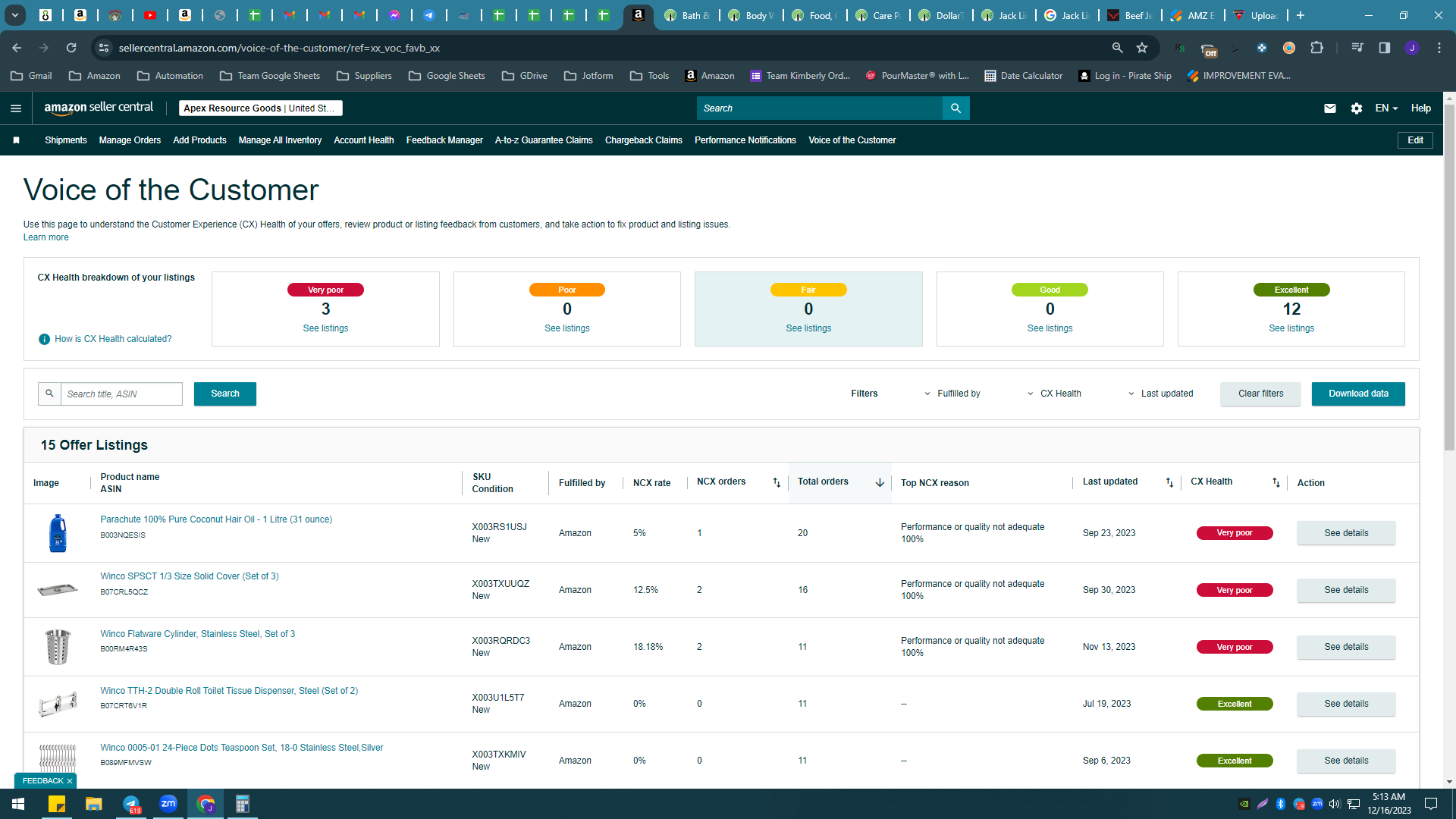Screen dimensions: 1456x819
Task: Open Windows notification center icon
Action: pyautogui.click(x=1431, y=804)
